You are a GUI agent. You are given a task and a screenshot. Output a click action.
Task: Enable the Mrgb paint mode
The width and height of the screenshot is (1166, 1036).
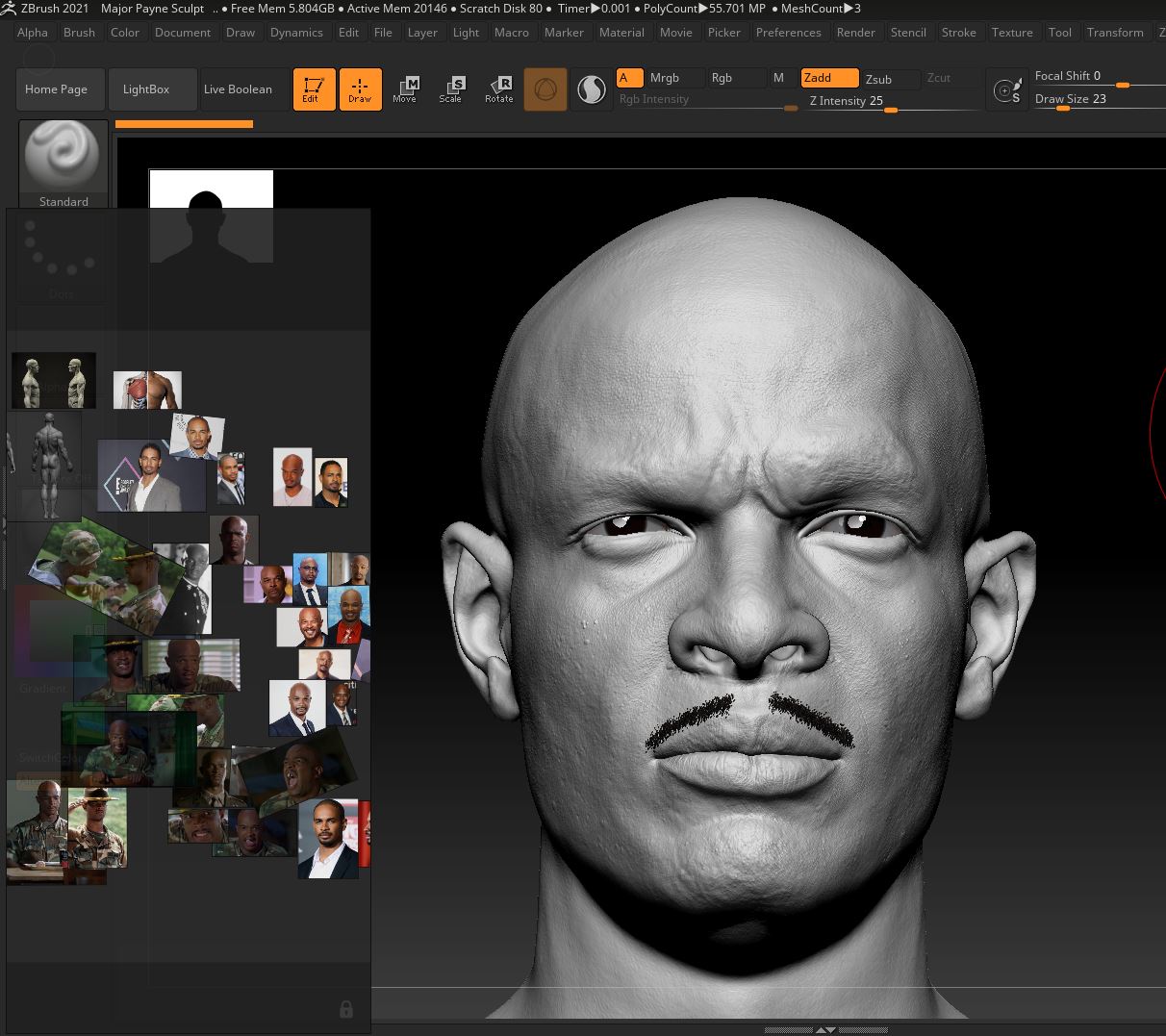tap(665, 78)
